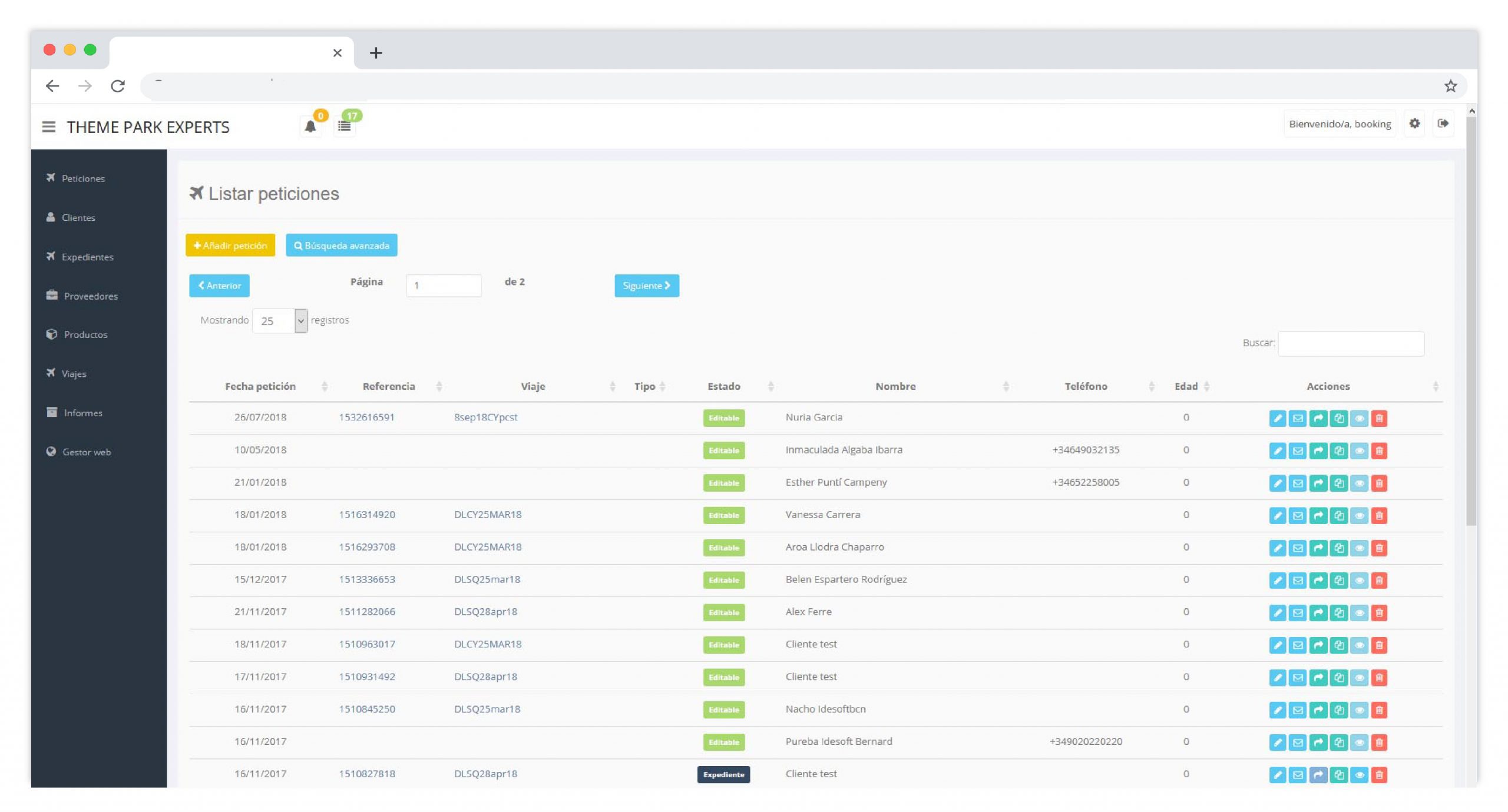Click the Siguiente page button

click(x=646, y=286)
